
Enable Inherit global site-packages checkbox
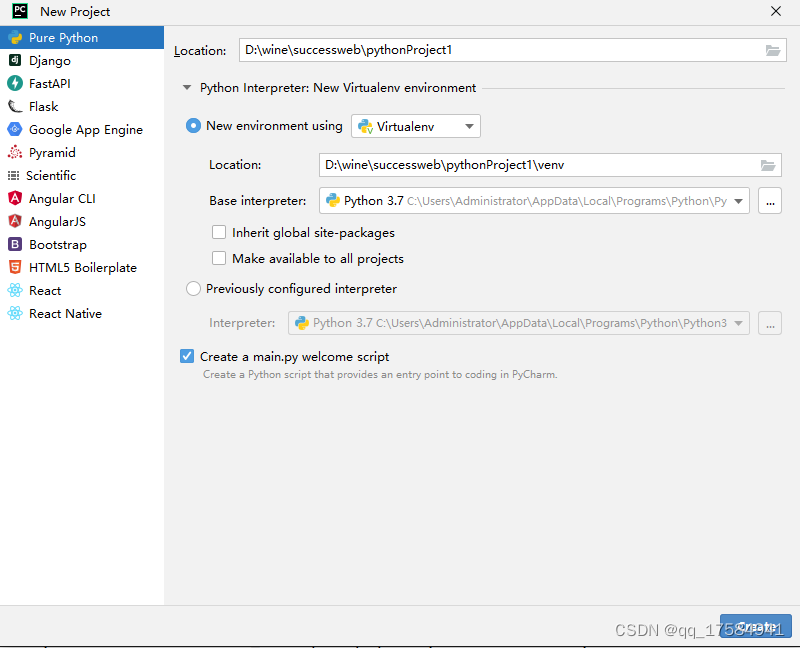(219, 233)
